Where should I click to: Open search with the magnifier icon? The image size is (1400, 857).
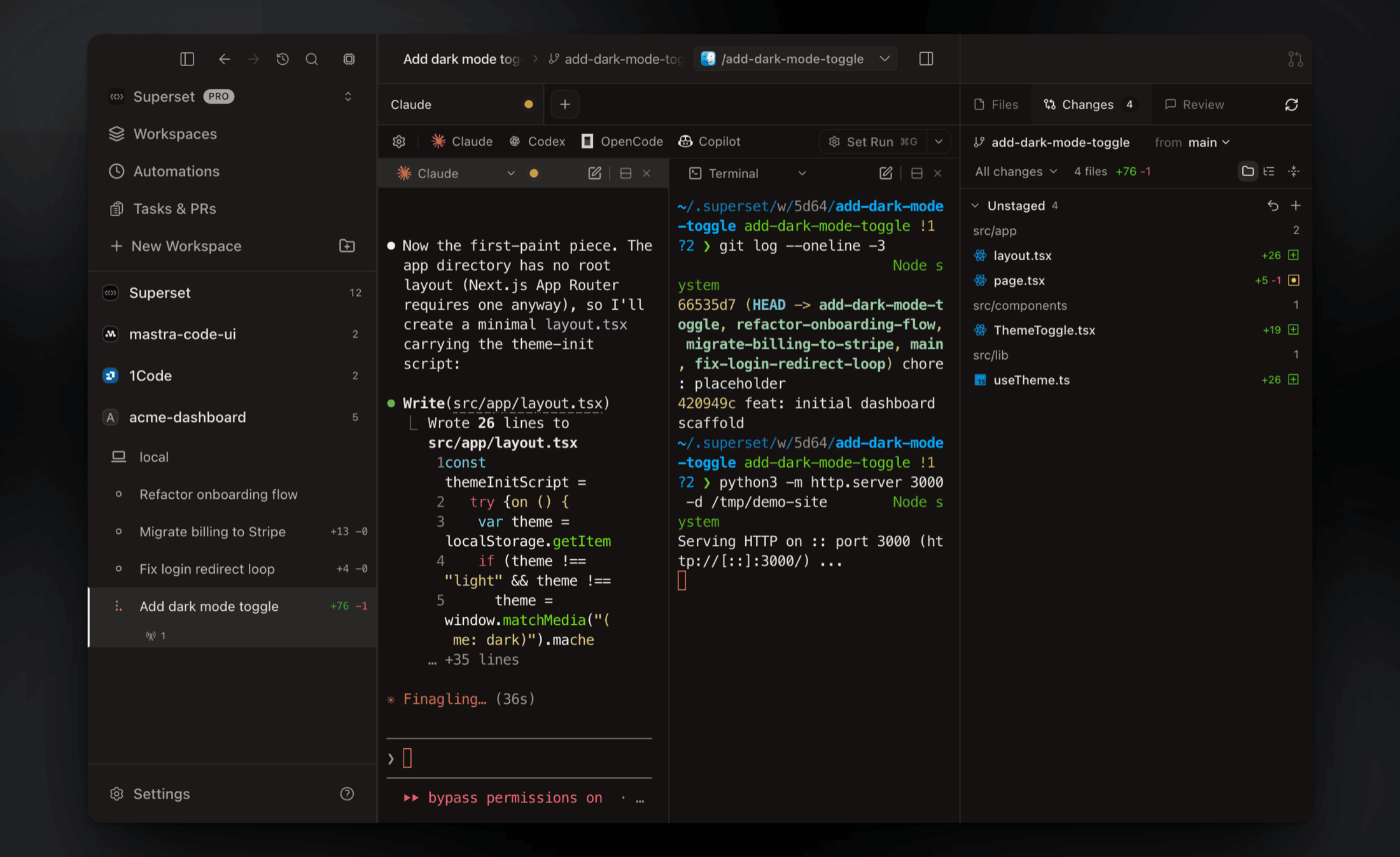(312, 59)
